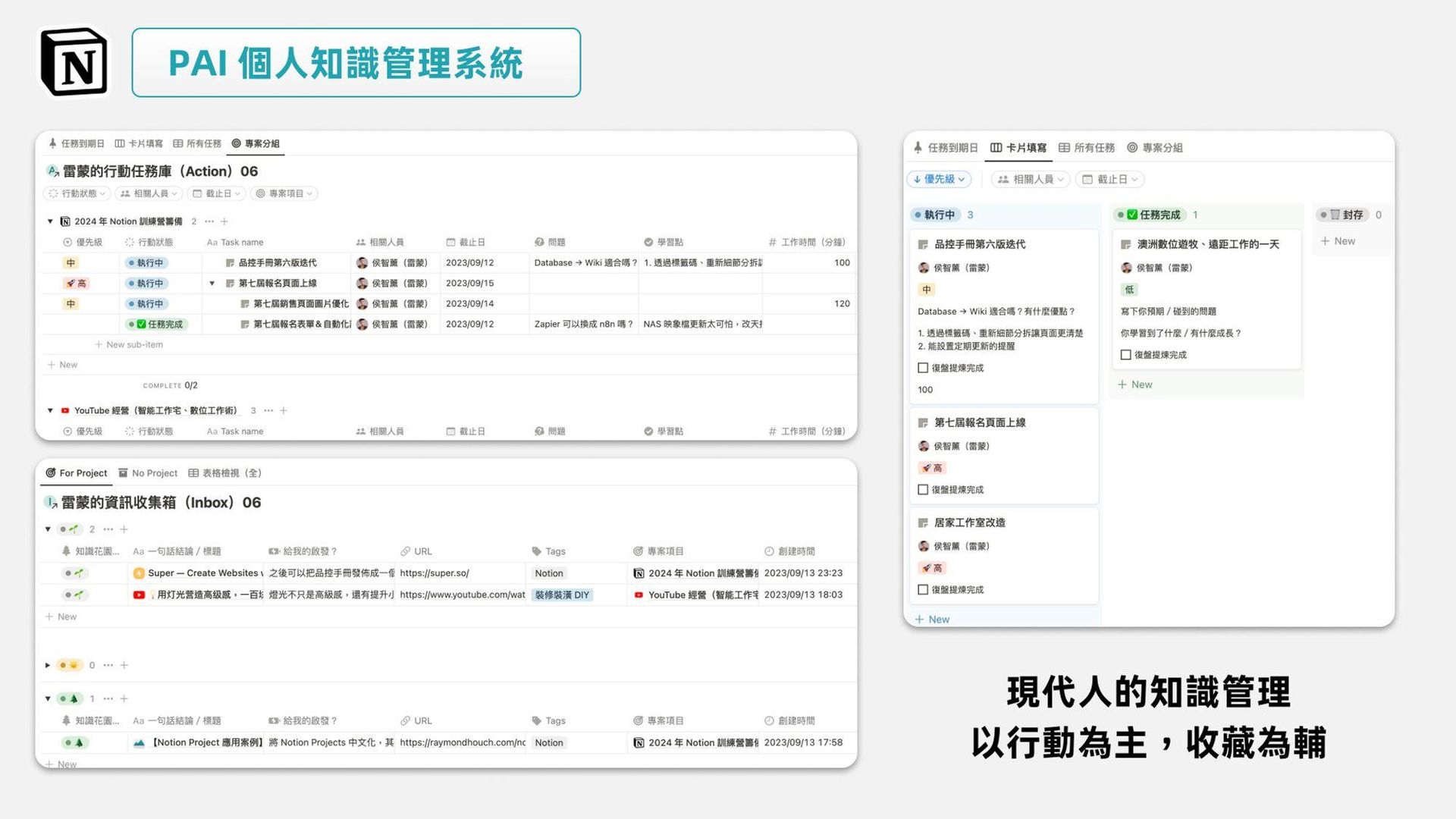1456x819 pixels.
Task: Open https://super.so/ link in Inbox
Action: (435, 573)
